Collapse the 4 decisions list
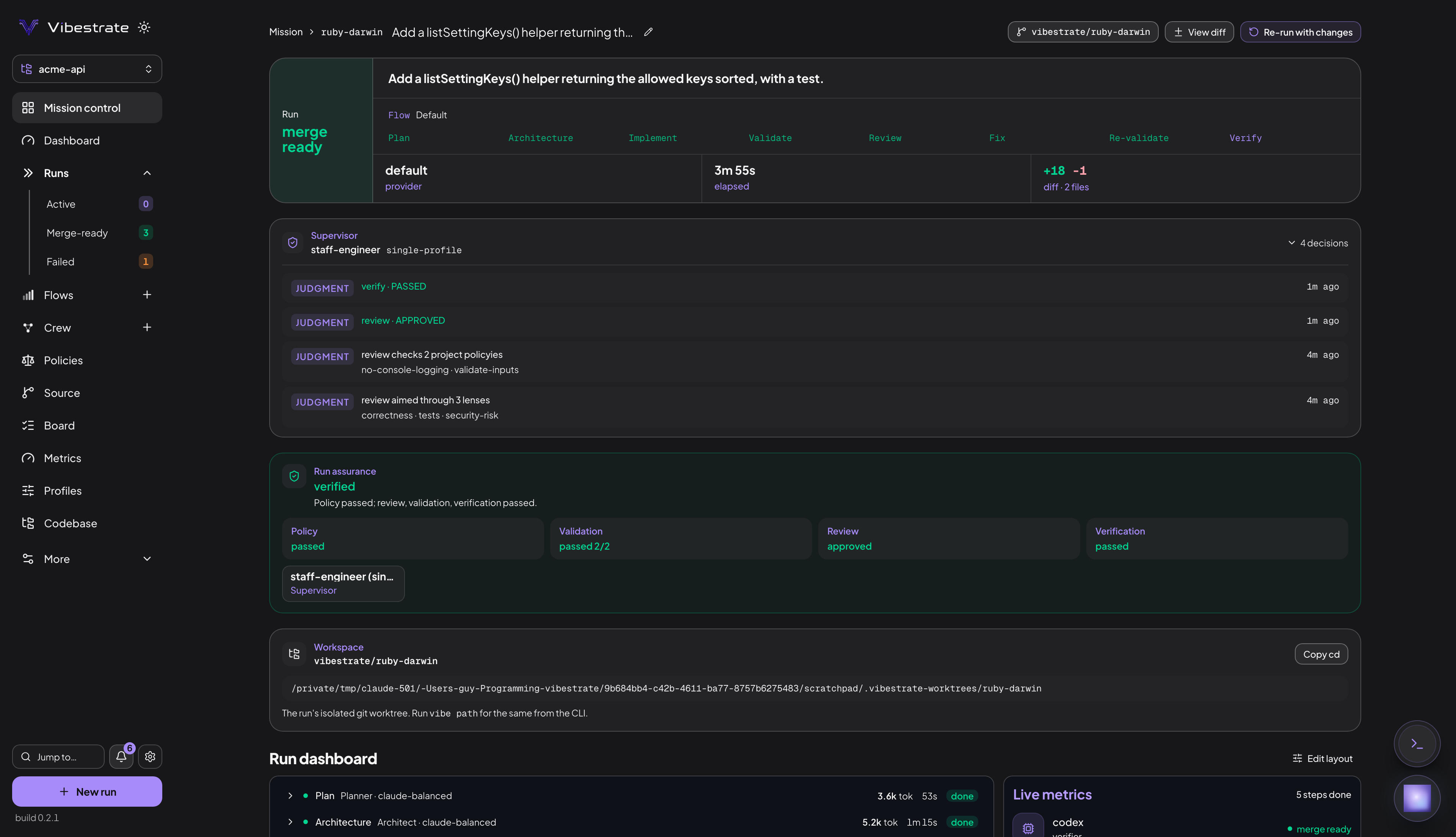The height and width of the screenshot is (837, 1456). [1318, 243]
